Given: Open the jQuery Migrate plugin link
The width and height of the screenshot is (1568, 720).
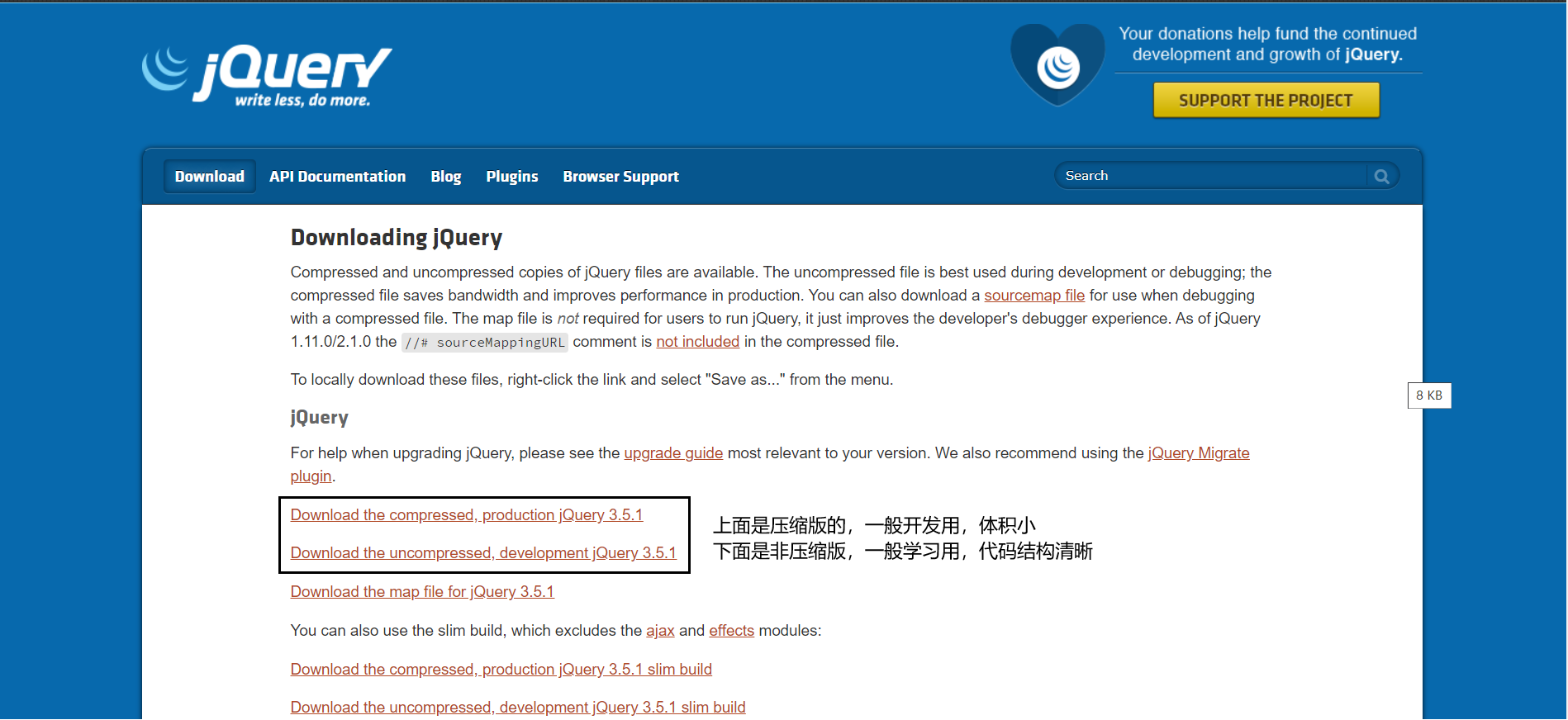Looking at the screenshot, I should pyautogui.click(x=1199, y=453).
